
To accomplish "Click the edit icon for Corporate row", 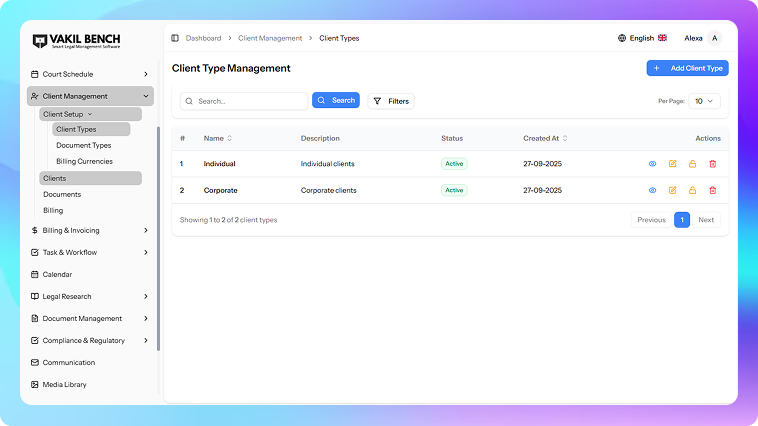I will (x=672, y=190).
